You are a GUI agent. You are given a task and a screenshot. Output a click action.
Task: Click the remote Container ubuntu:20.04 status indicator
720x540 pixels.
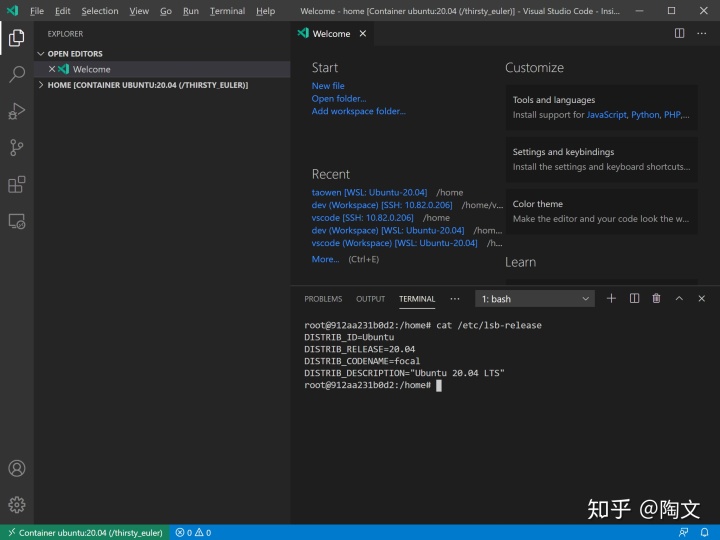85,533
